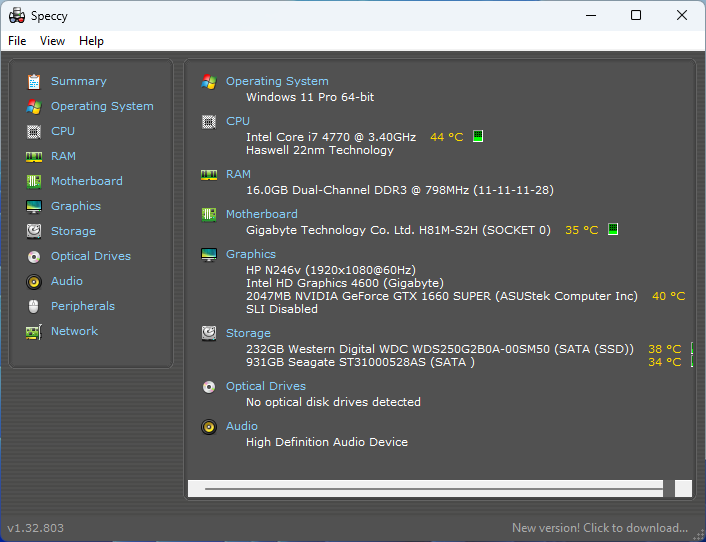Click the CPU chip icon in summary panel
The image size is (706, 542).
pos(209,122)
